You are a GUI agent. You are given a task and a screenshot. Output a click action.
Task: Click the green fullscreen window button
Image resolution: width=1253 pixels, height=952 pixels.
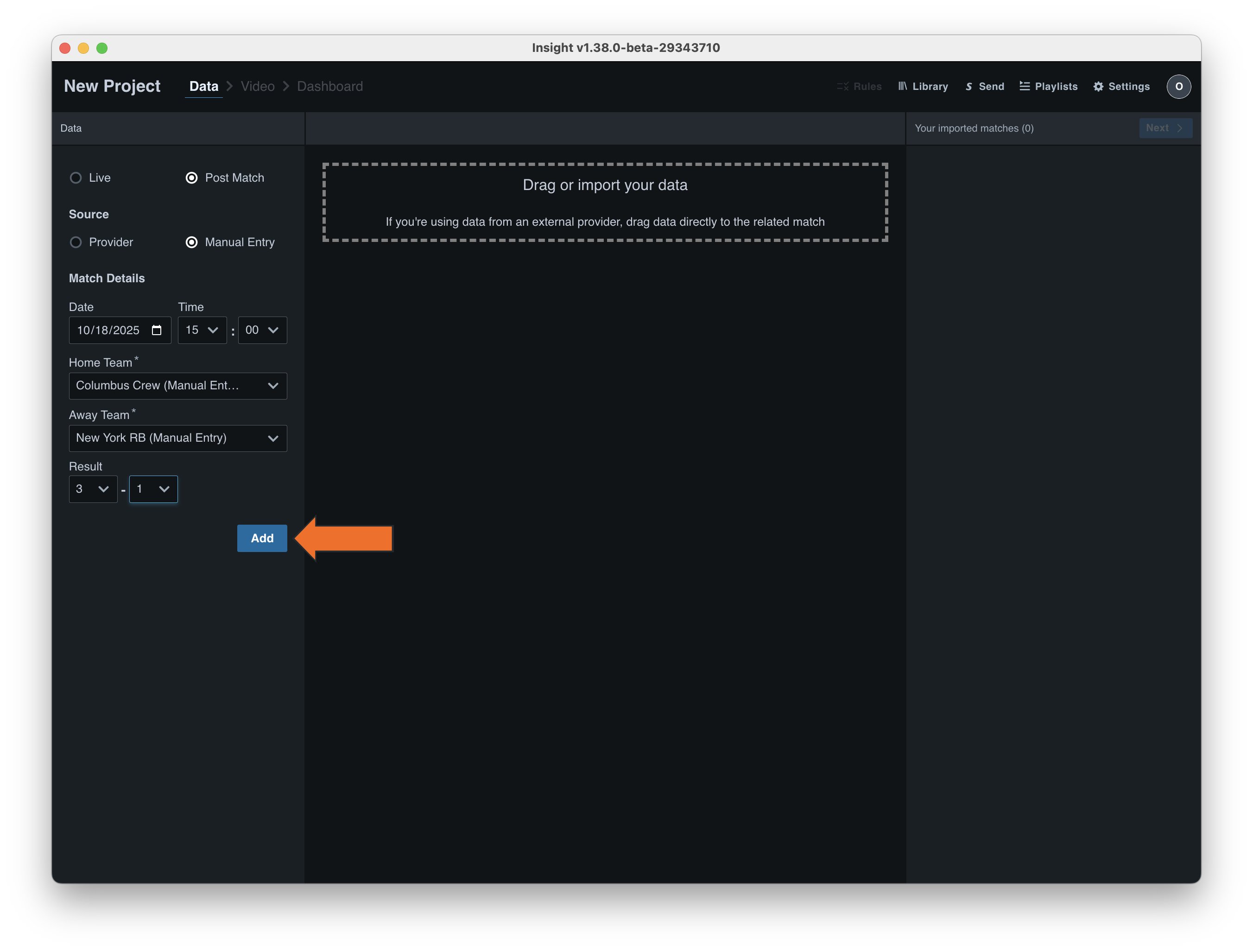[102, 48]
